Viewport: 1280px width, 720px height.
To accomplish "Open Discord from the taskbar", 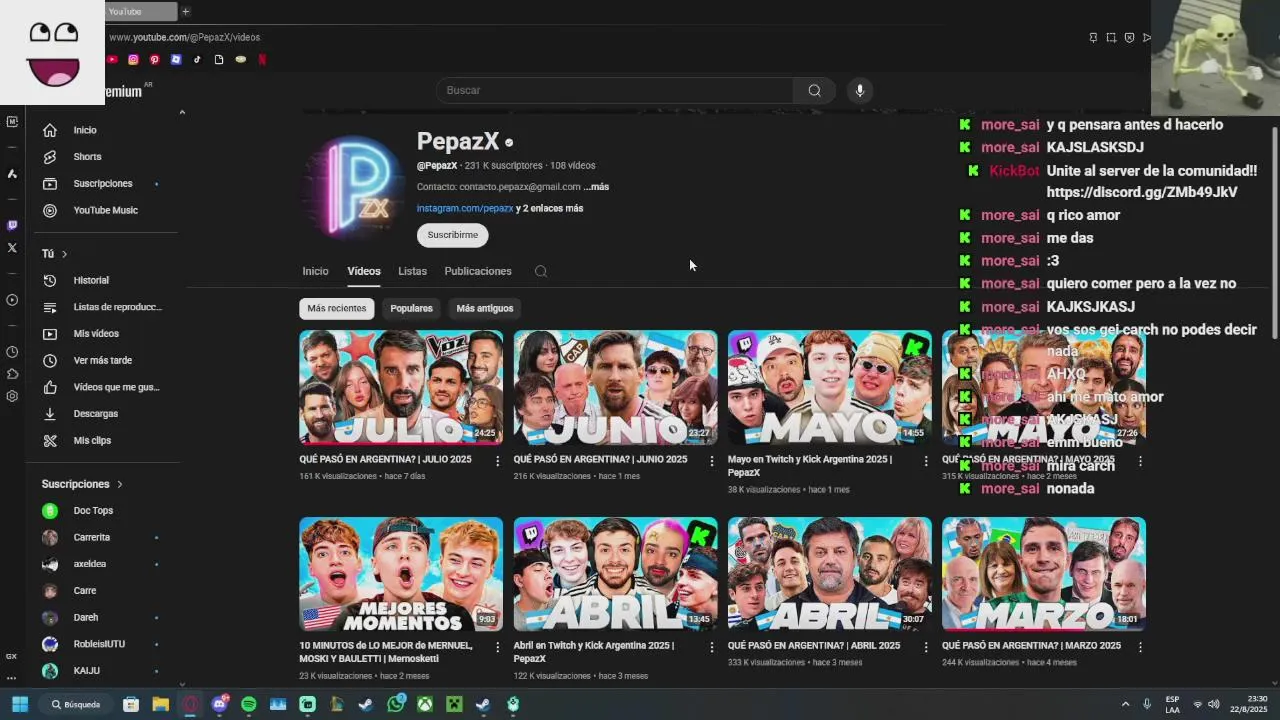I will tap(219, 704).
